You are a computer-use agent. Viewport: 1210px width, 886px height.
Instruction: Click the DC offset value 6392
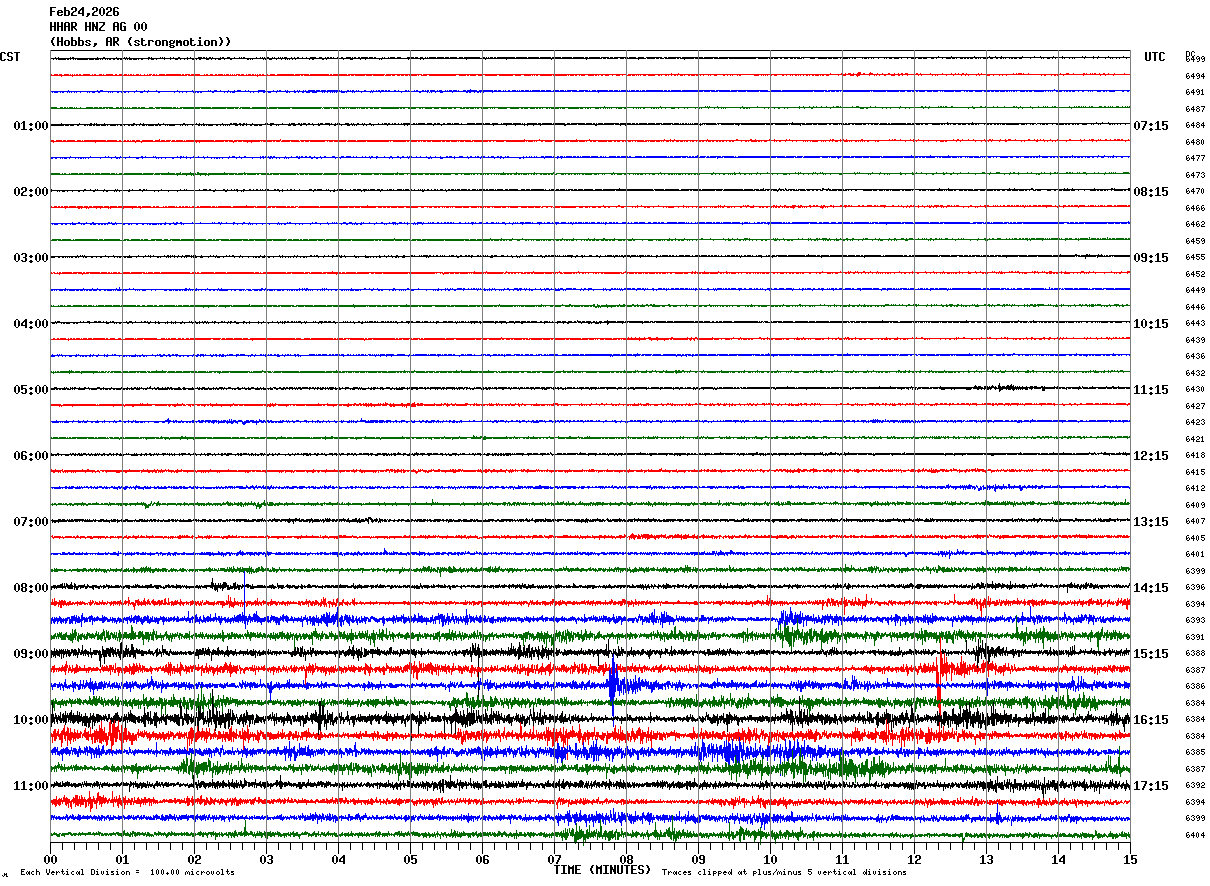coord(1195,785)
